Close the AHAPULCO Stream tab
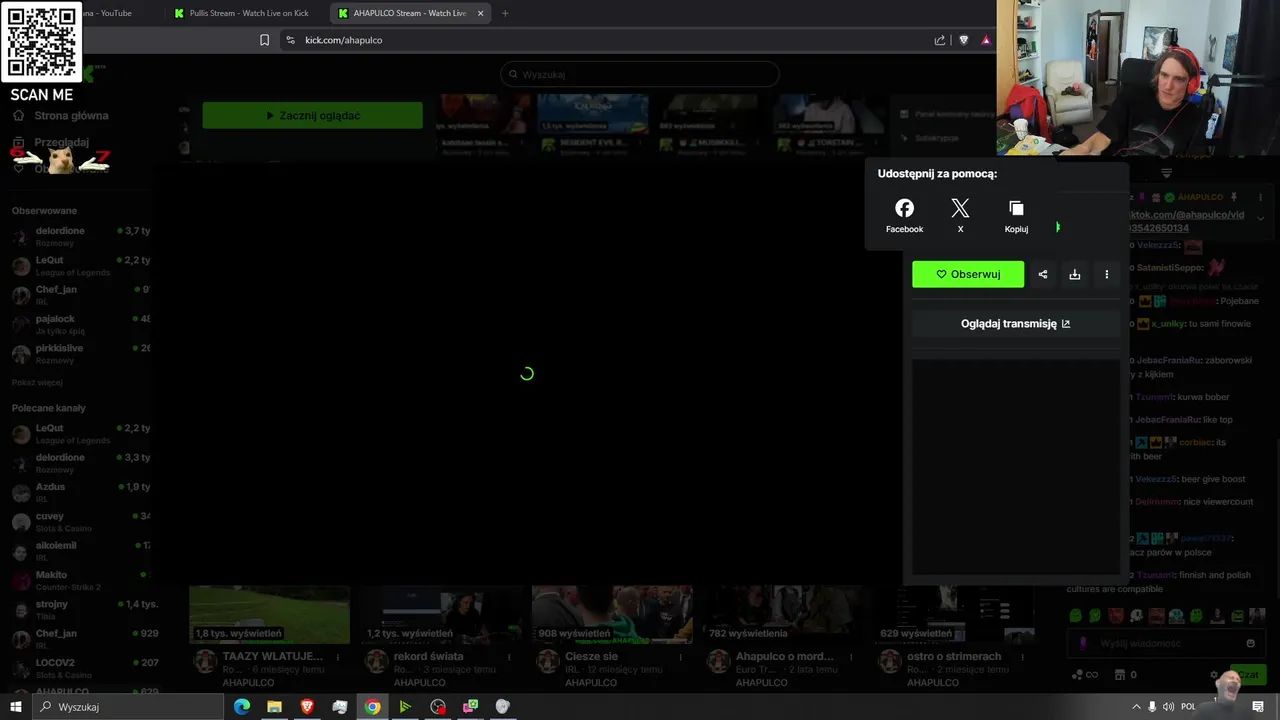The width and height of the screenshot is (1280, 720). [x=481, y=13]
